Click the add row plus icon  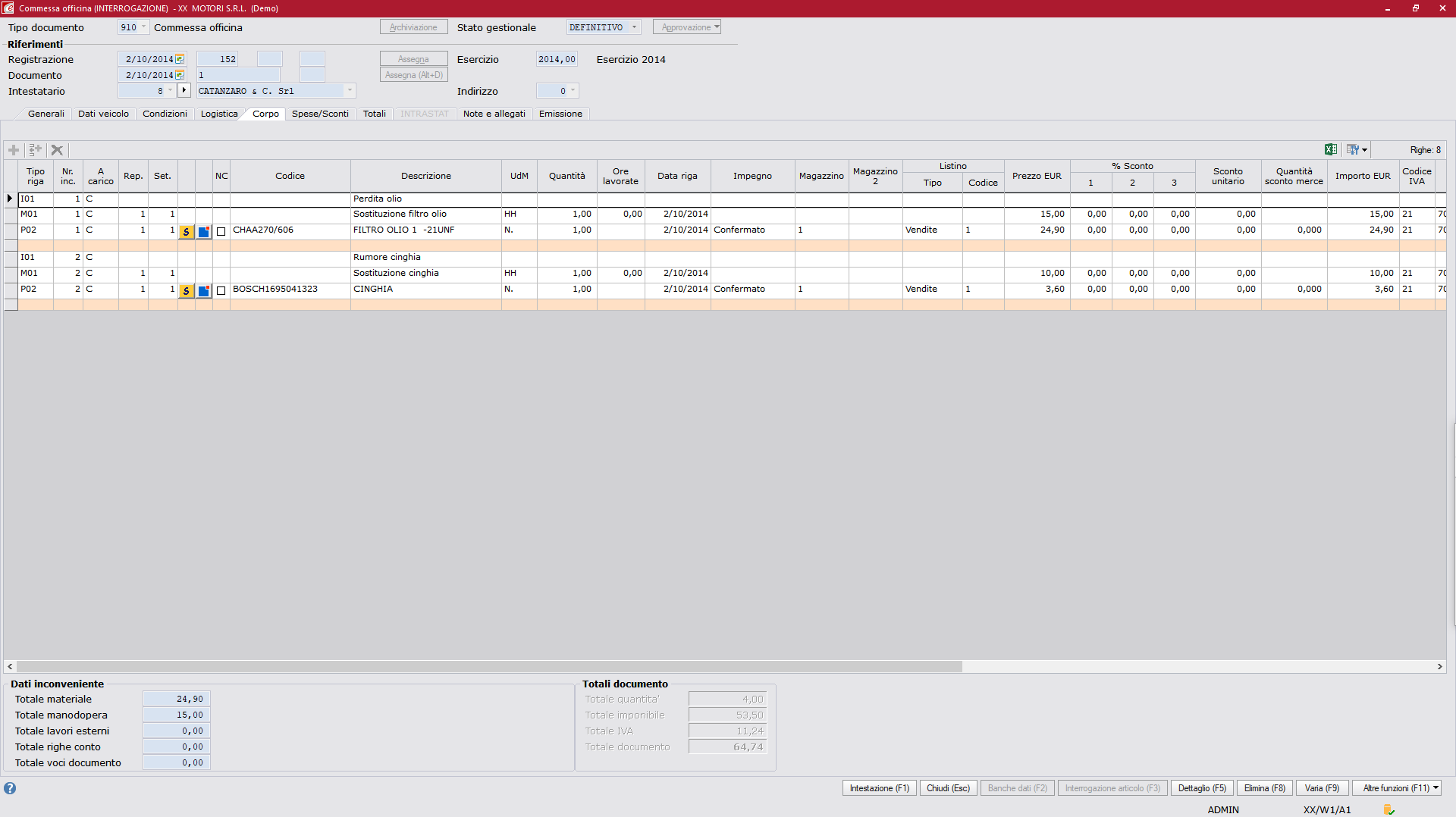pos(14,150)
